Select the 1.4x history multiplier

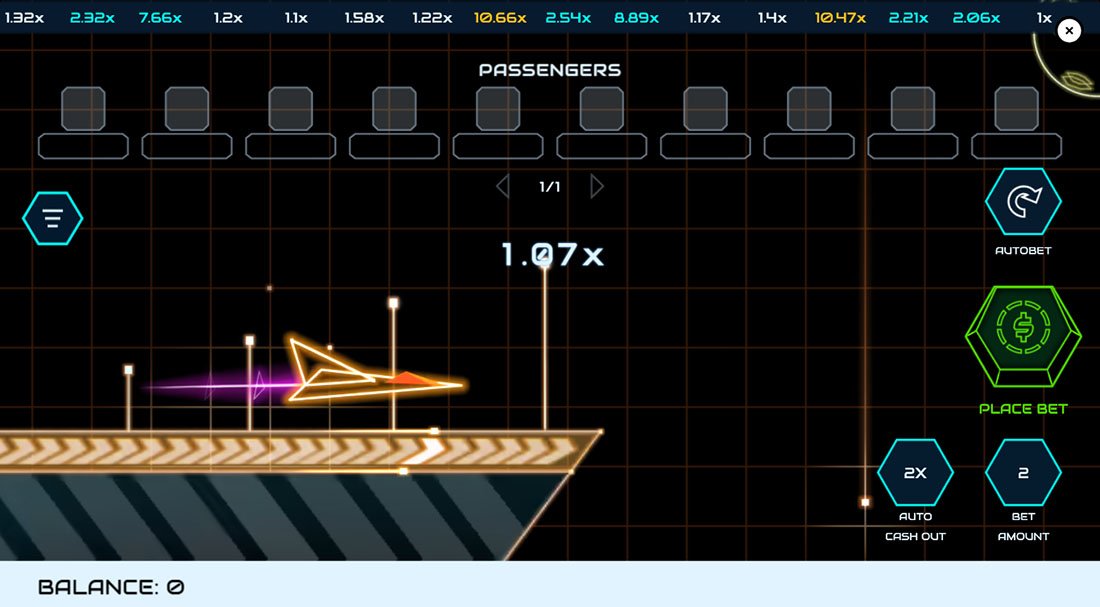click(772, 18)
